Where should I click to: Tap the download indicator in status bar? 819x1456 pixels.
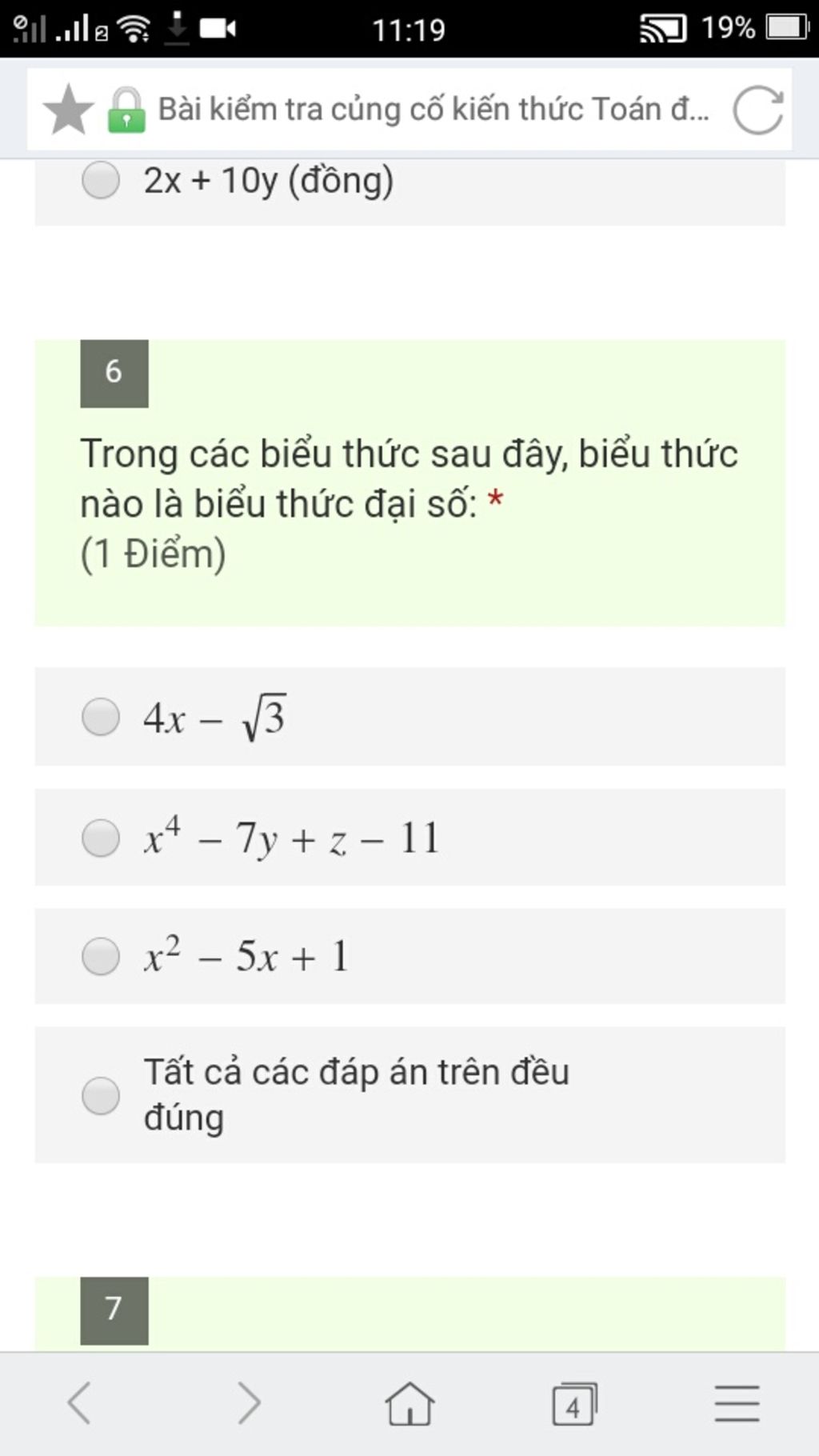pos(177,28)
